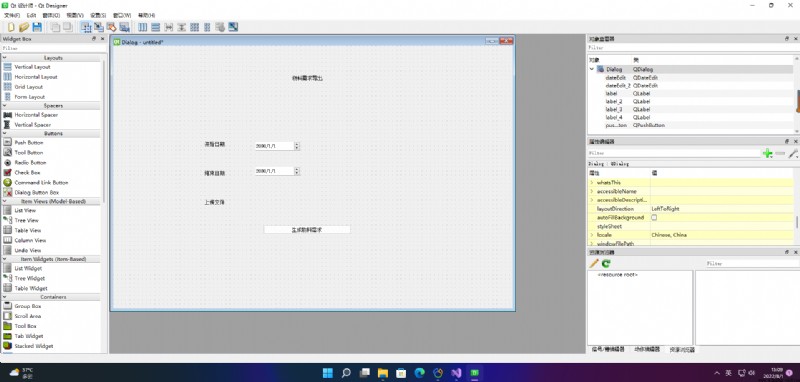The image size is (800, 382).
Task: Click the property editor vertical scrollbar
Action: click(796, 222)
